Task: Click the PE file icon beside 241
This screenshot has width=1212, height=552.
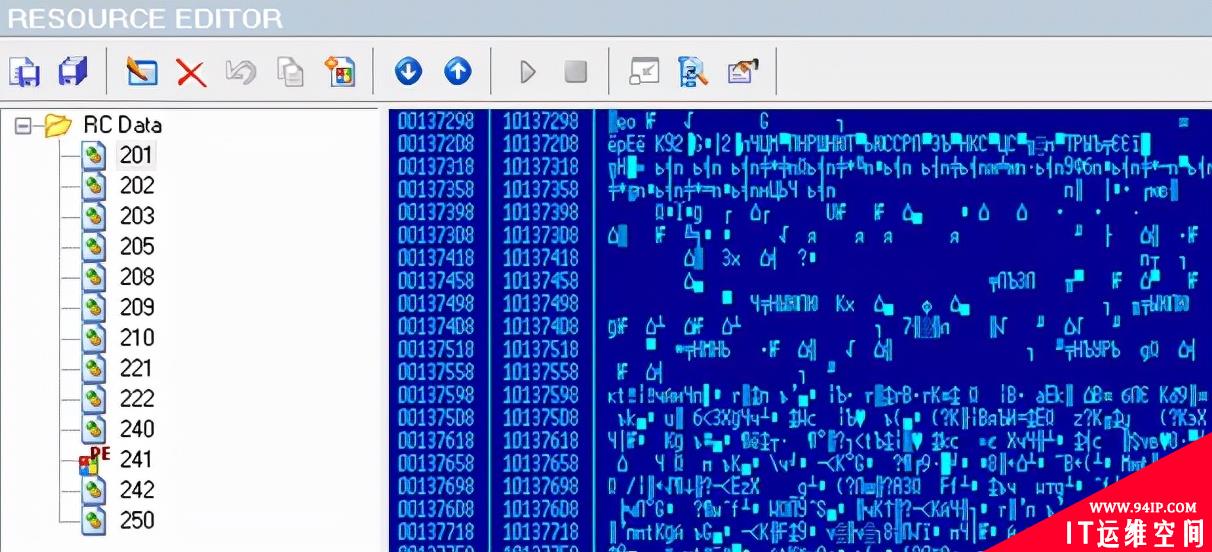Action: [93, 459]
